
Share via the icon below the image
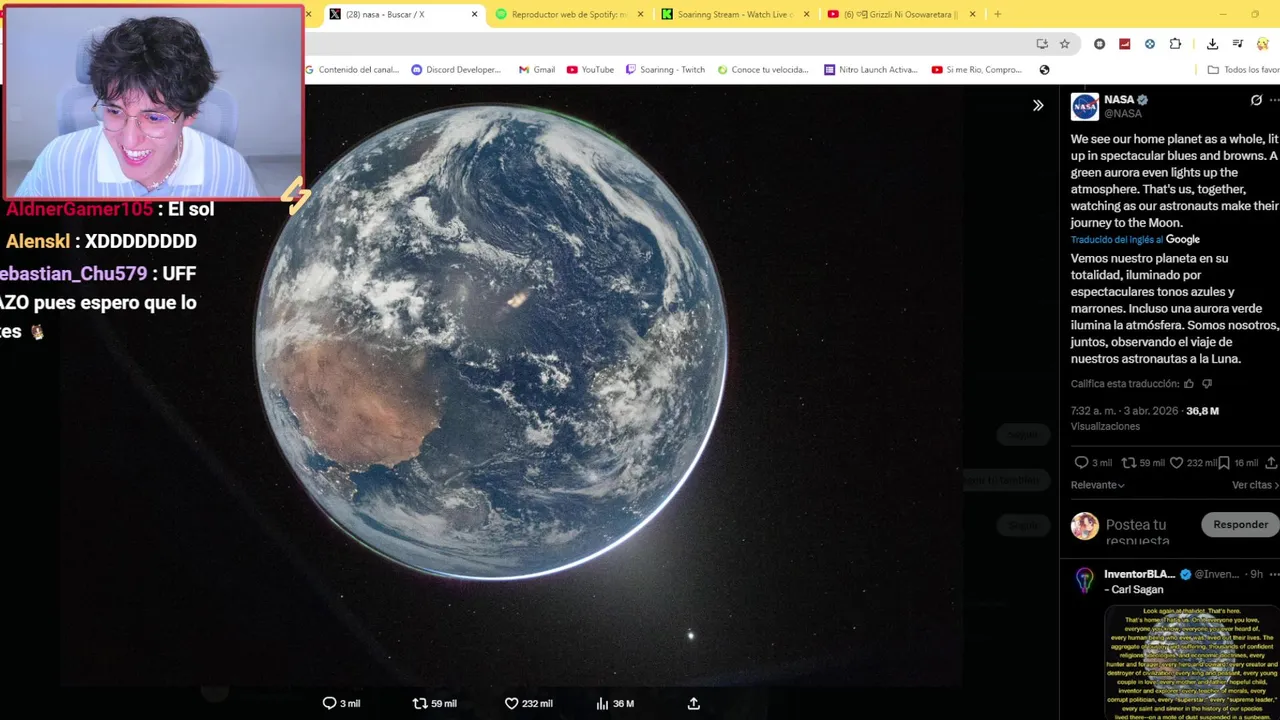694,704
